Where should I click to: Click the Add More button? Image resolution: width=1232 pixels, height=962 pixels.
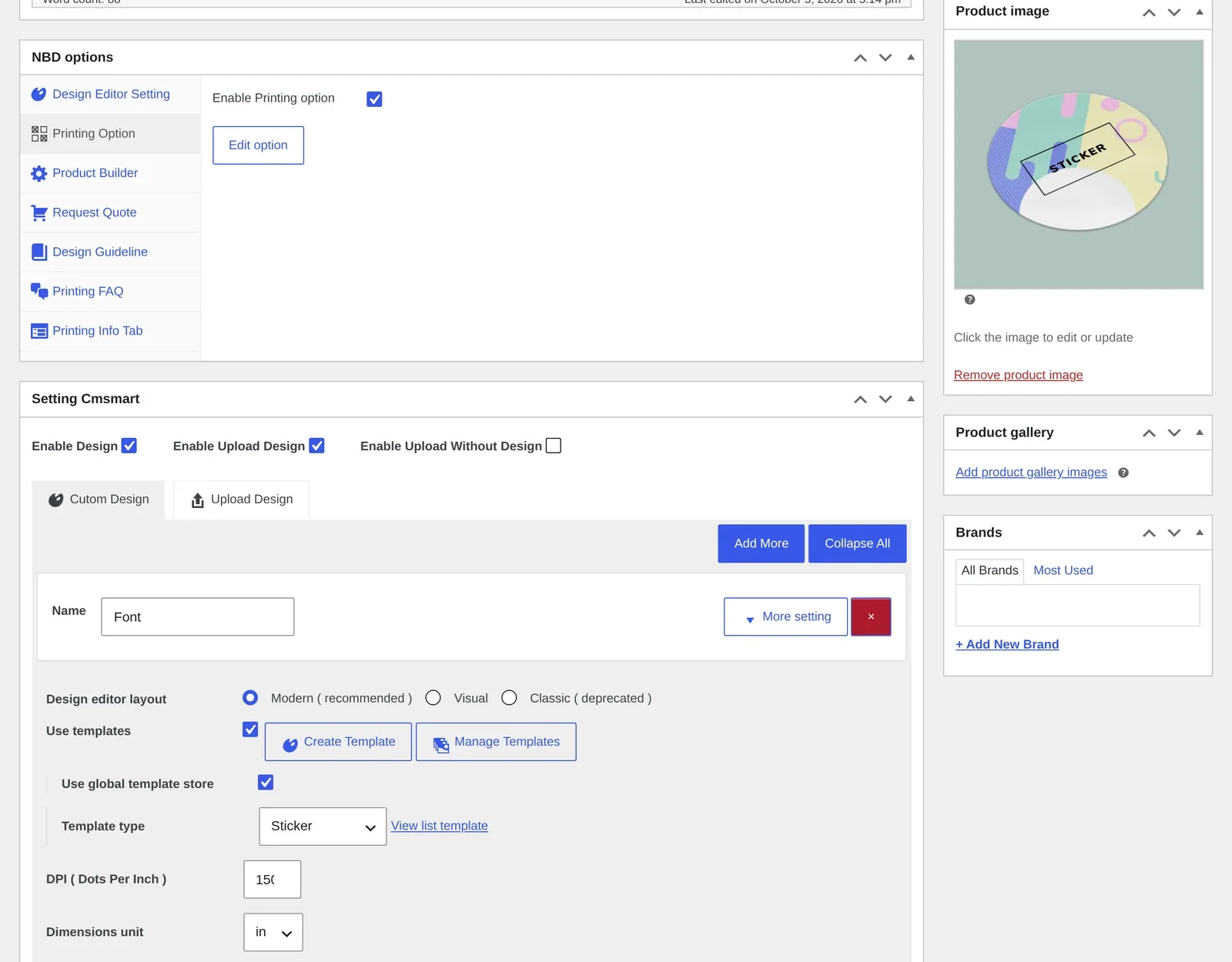point(761,543)
